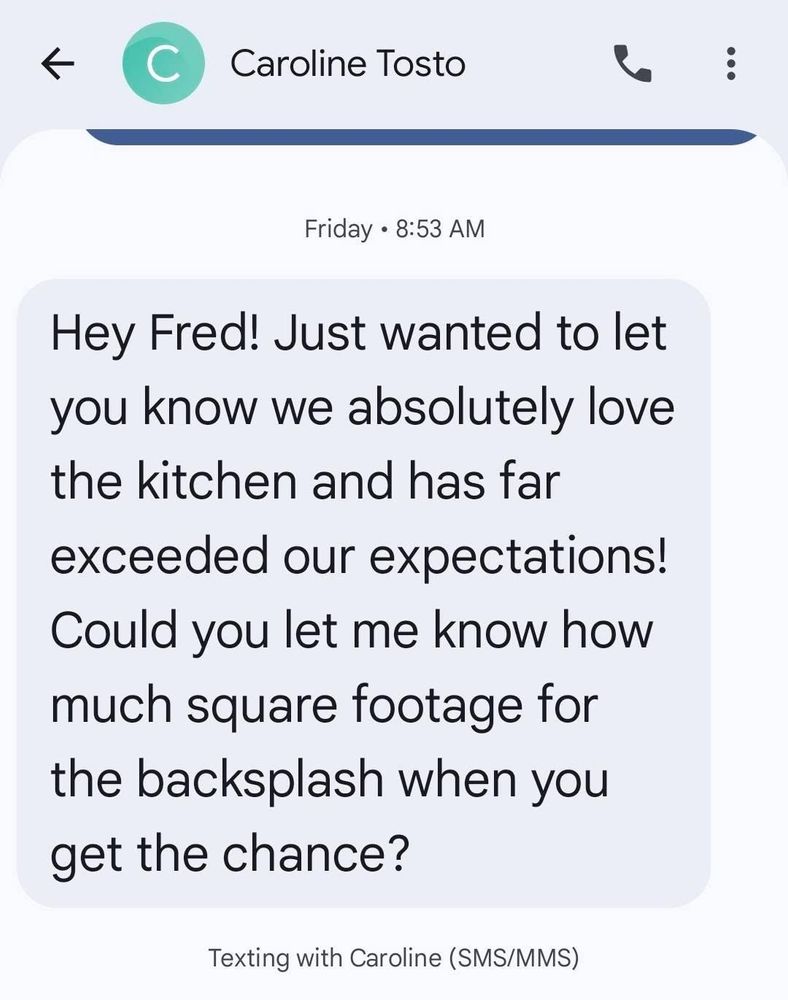Tap the green "C" contact avatar
This screenshot has height=1000, width=788.
pos(164,65)
